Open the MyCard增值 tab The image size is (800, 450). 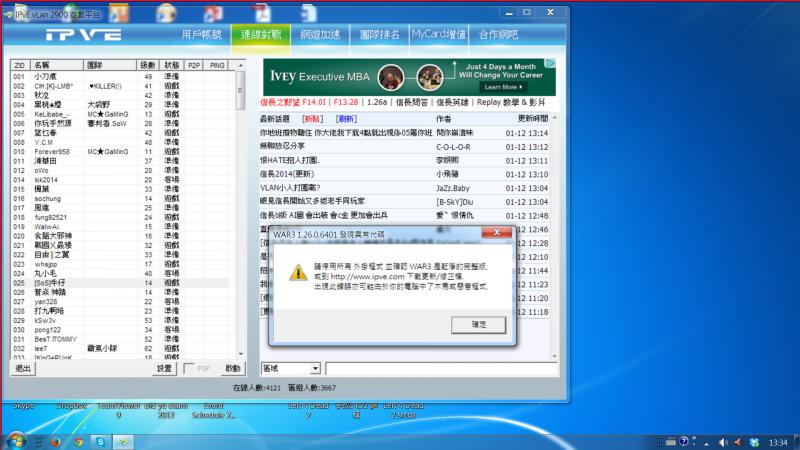pyautogui.click(x=439, y=35)
